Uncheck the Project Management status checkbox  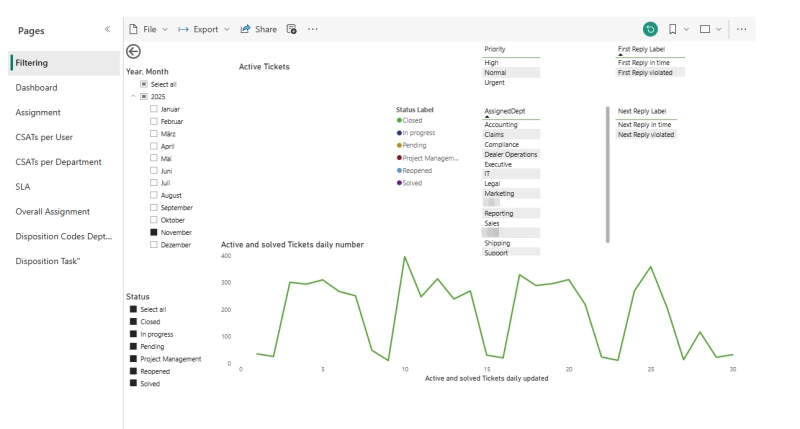coord(133,359)
